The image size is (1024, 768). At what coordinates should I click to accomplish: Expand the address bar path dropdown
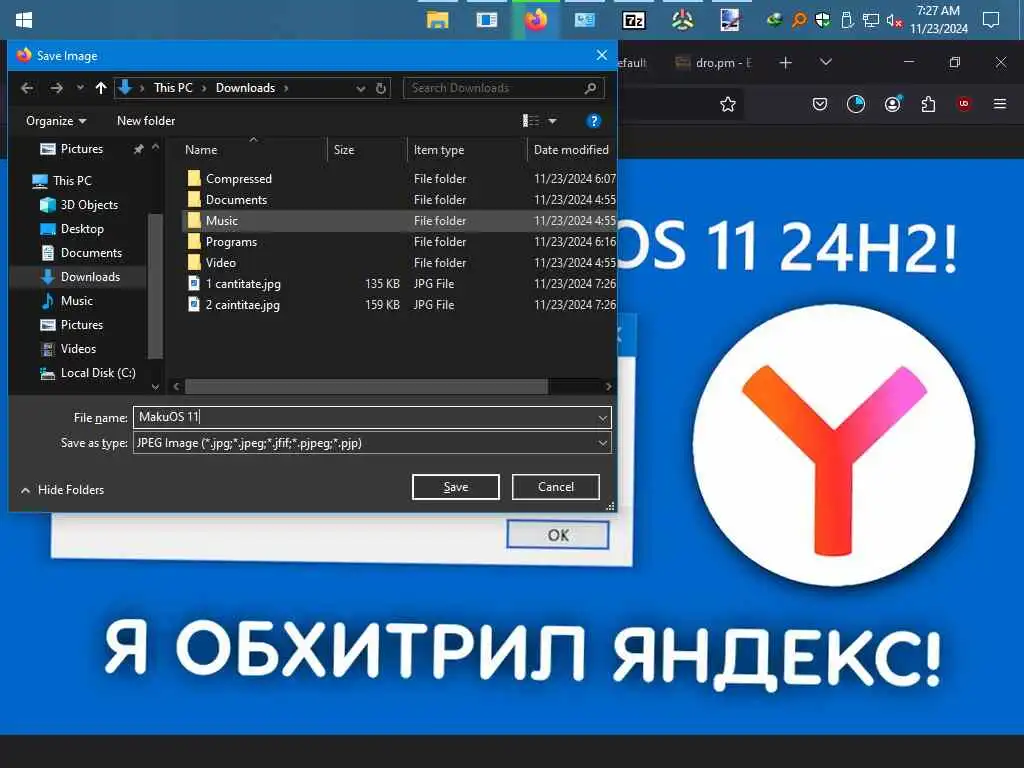click(x=360, y=88)
